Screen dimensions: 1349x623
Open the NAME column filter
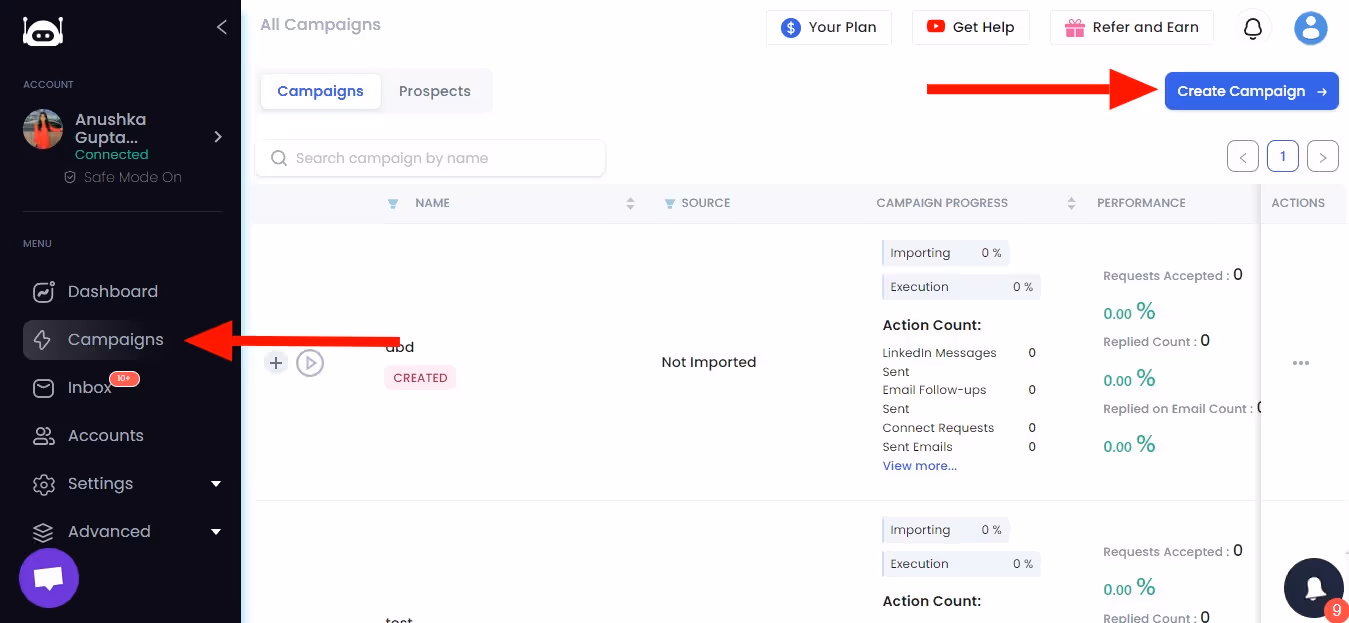393,203
